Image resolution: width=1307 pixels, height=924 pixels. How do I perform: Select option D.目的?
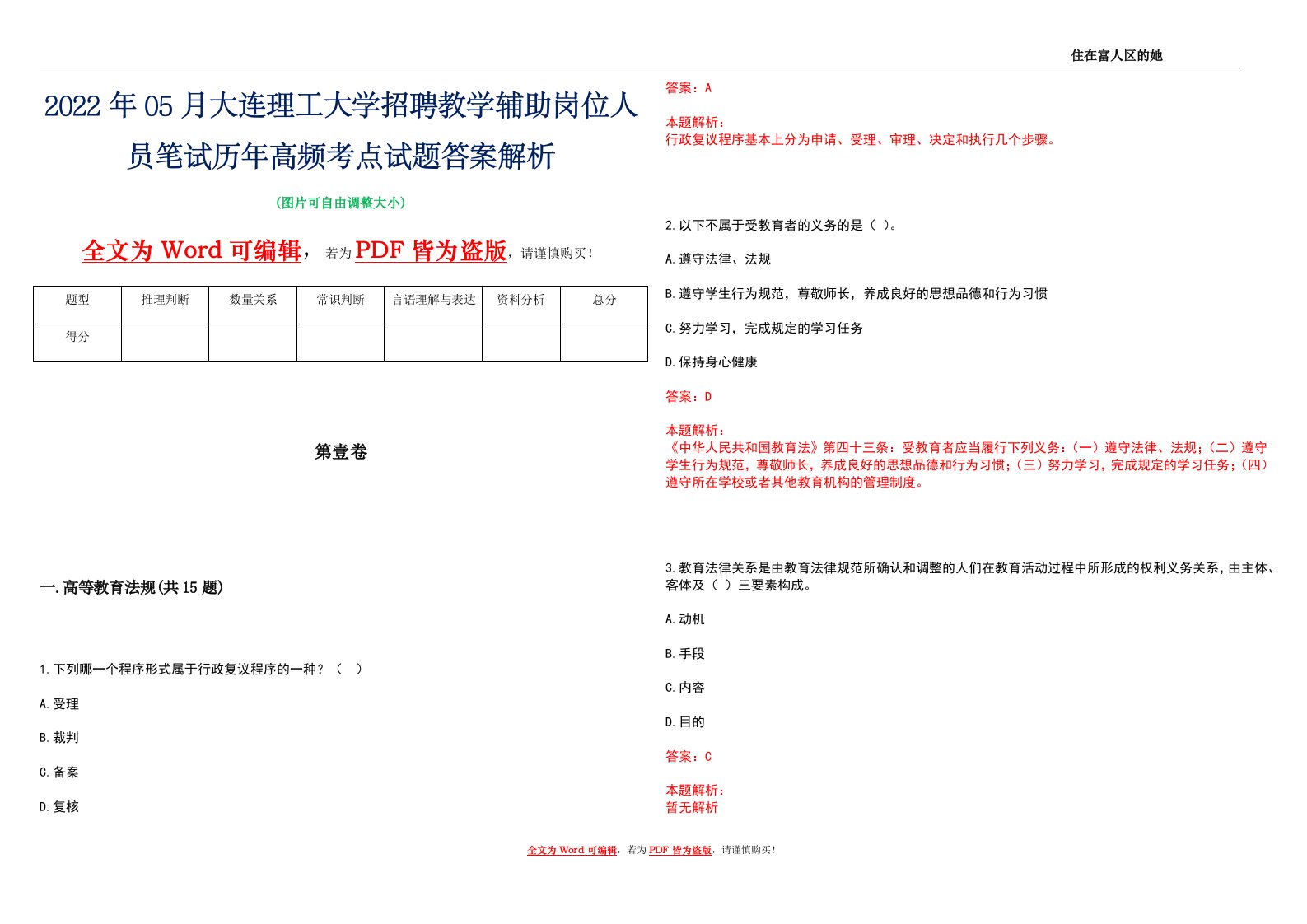(685, 722)
